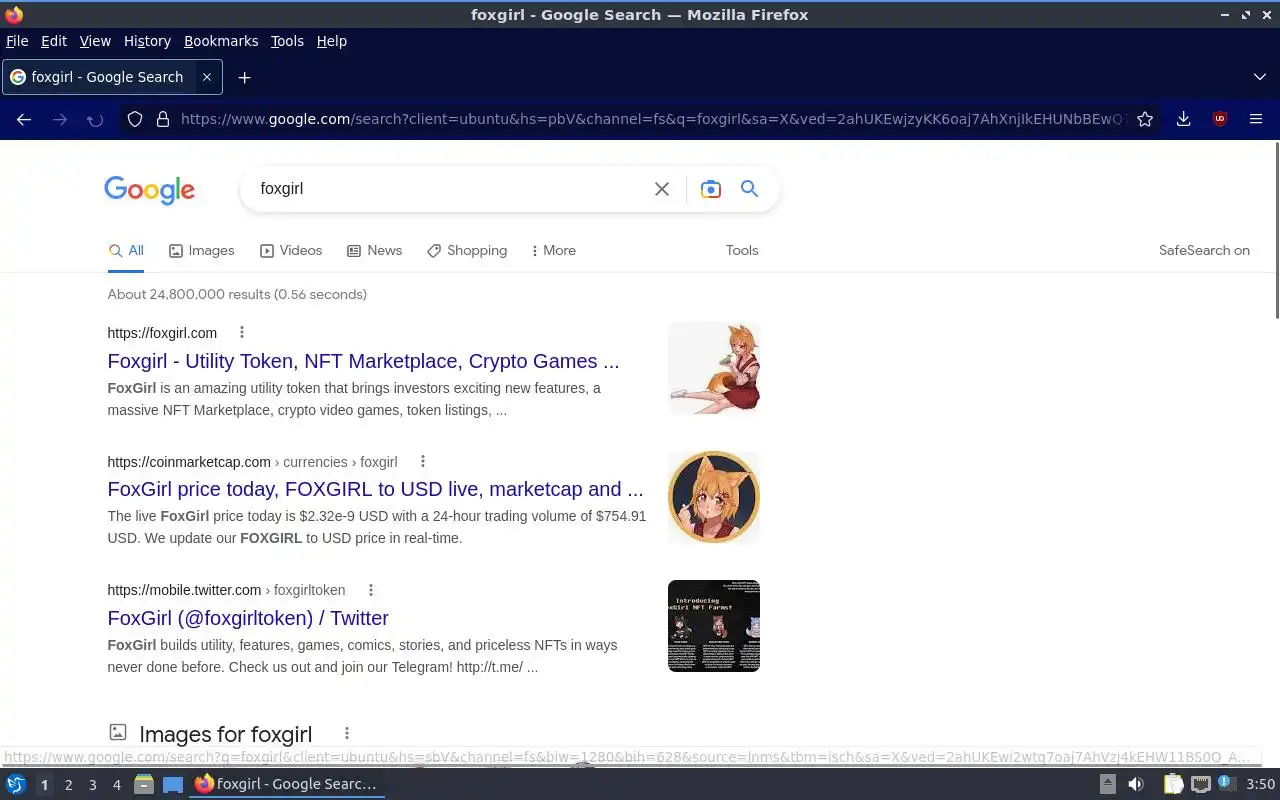Open the Firefox hamburger menu

coord(1256,119)
